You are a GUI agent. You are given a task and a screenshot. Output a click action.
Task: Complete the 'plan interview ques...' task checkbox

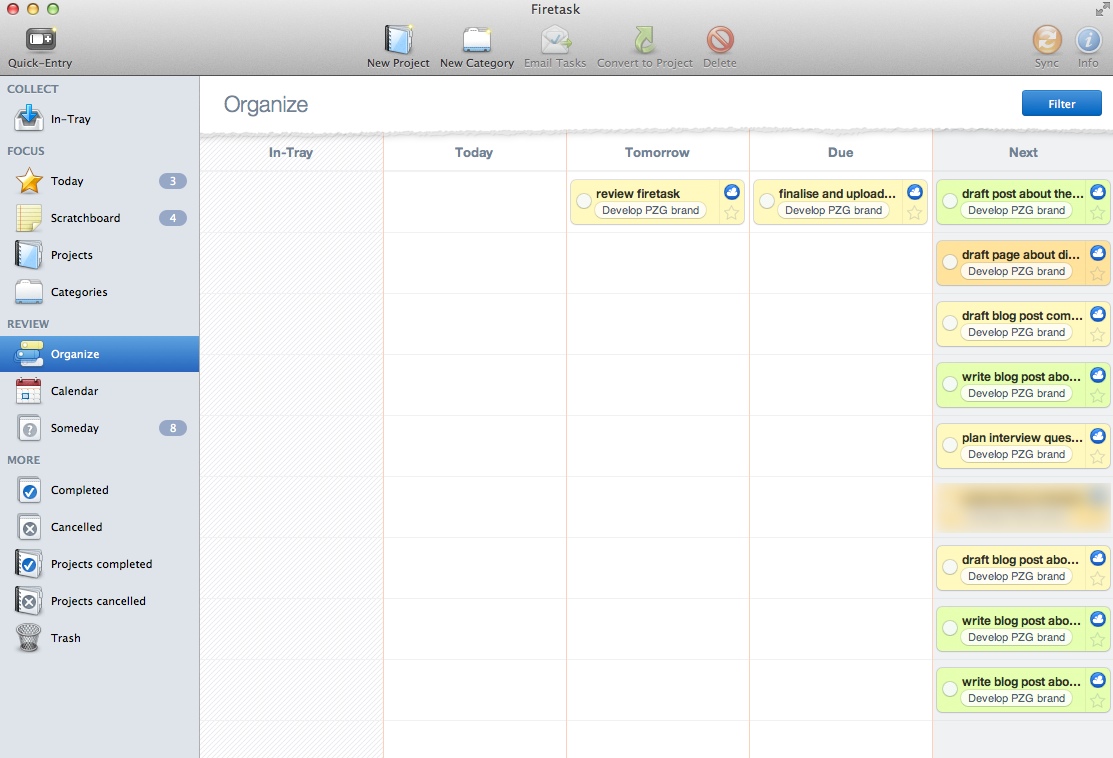point(950,446)
